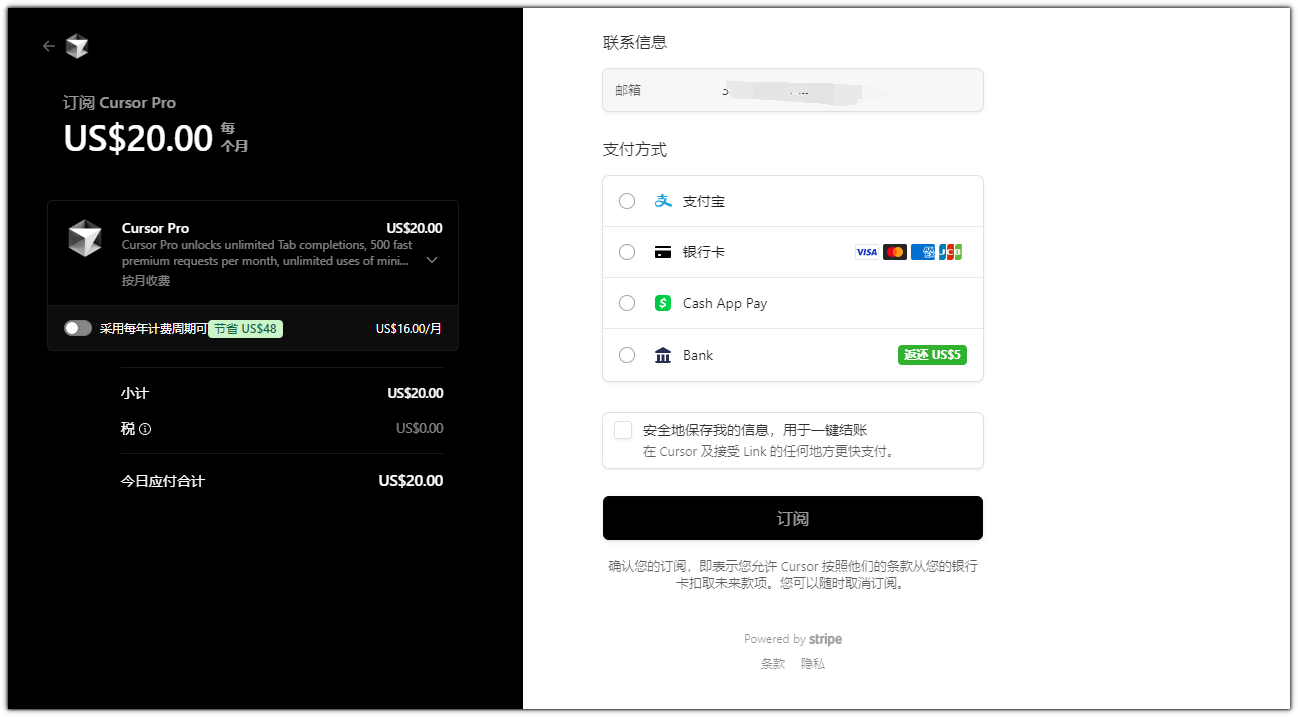
Task: Select the Bank radio button
Action: tap(627, 355)
